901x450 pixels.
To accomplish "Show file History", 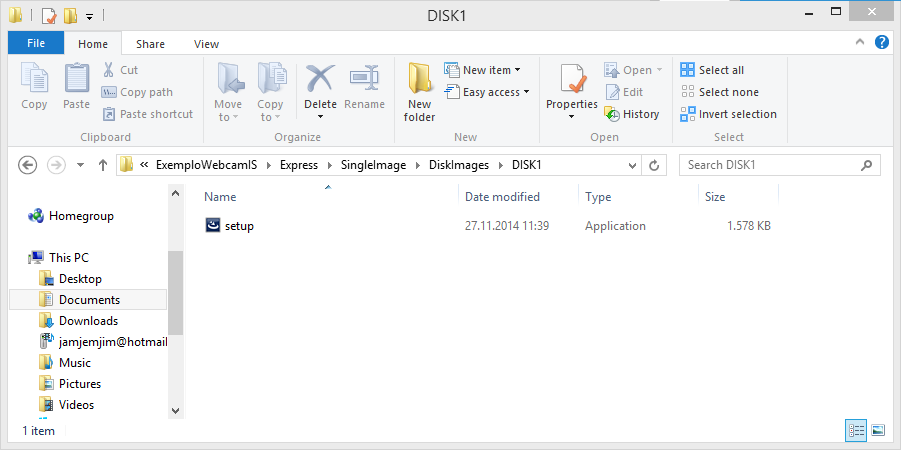I will pyautogui.click(x=632, y=114).
